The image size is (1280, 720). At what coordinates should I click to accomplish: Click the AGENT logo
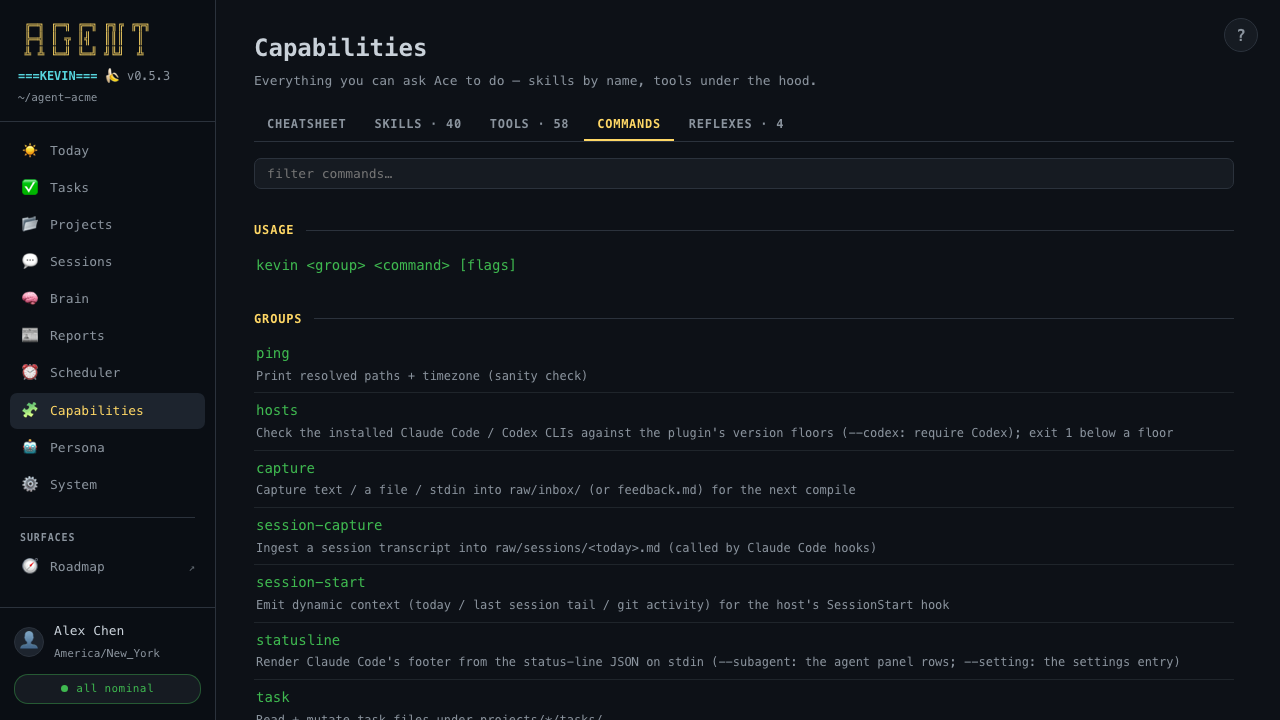coord(87,39)
